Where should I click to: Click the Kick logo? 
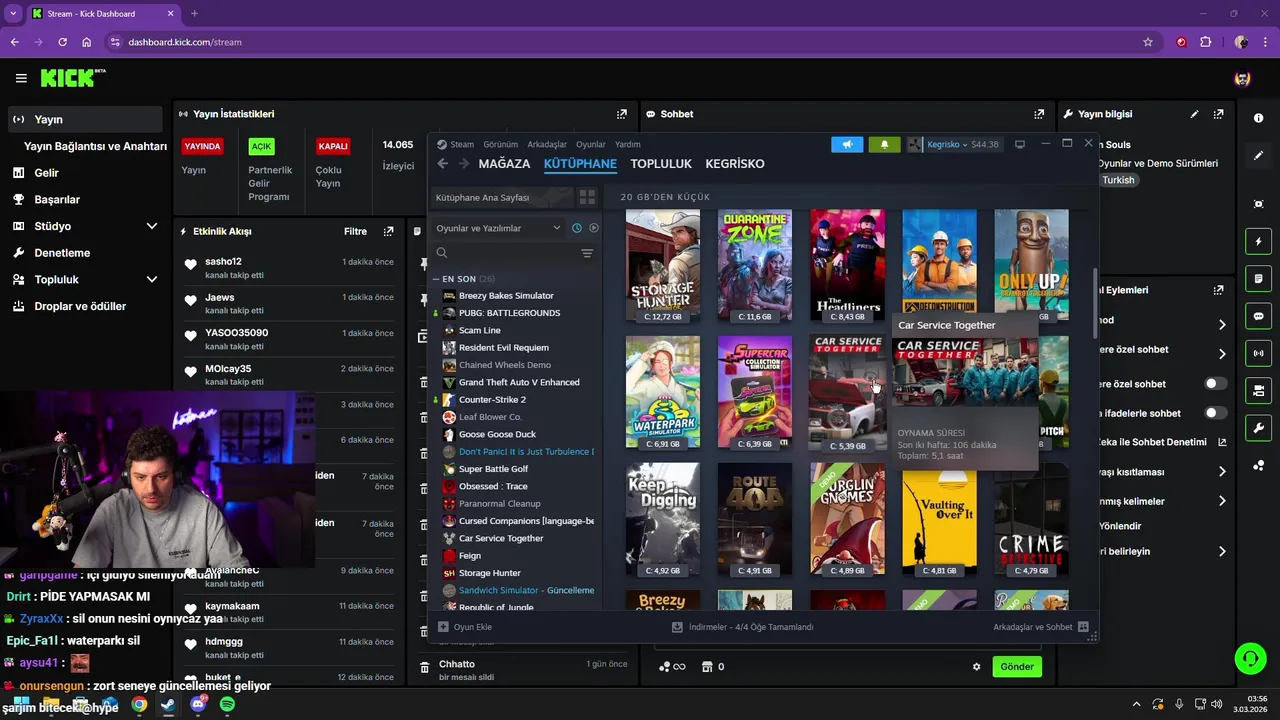tap(72, 78)
